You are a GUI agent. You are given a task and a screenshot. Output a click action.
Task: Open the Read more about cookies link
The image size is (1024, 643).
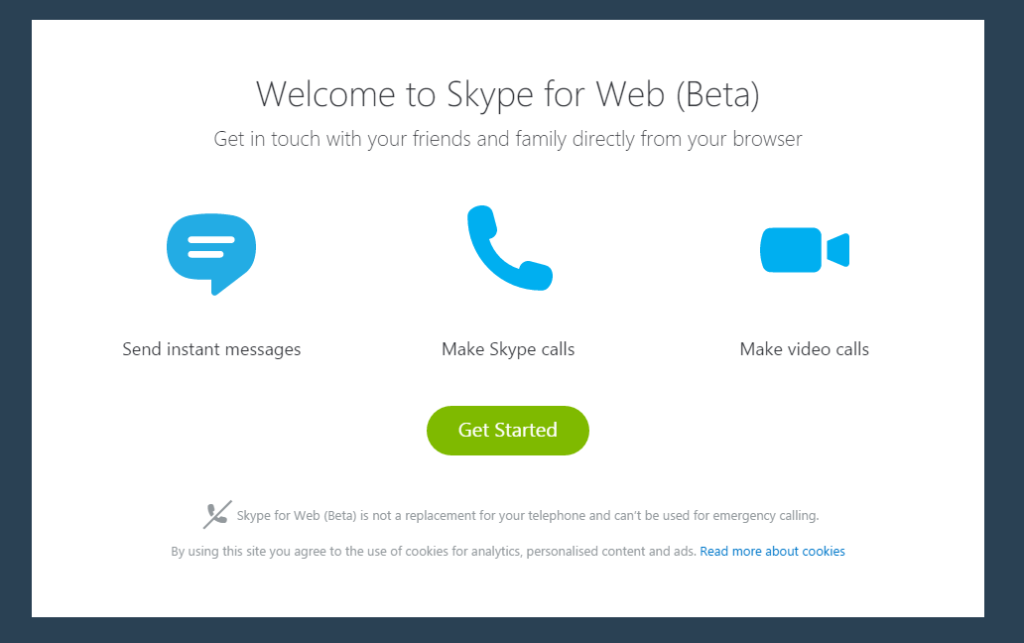772,551
